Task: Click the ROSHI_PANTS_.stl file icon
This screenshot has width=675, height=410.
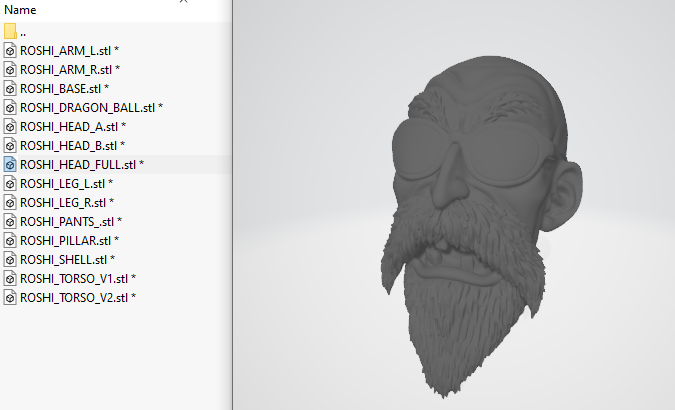Action: click(x=10, y=221)
